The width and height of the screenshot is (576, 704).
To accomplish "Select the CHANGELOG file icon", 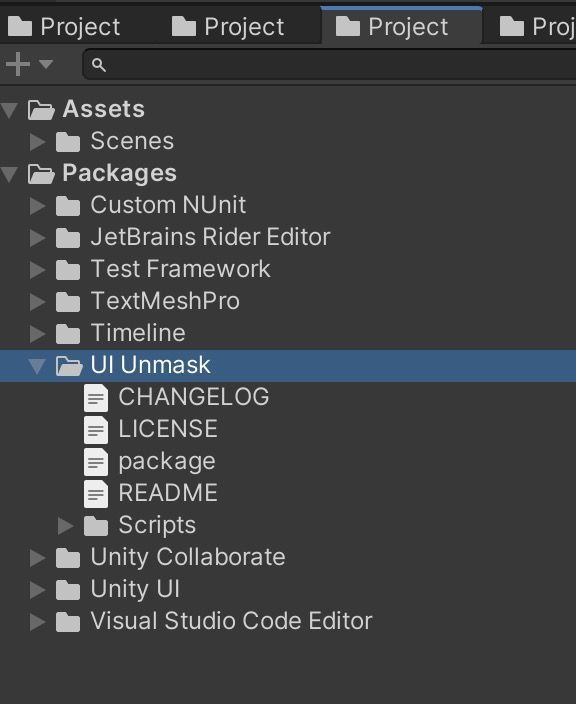I will pos(96,397).
